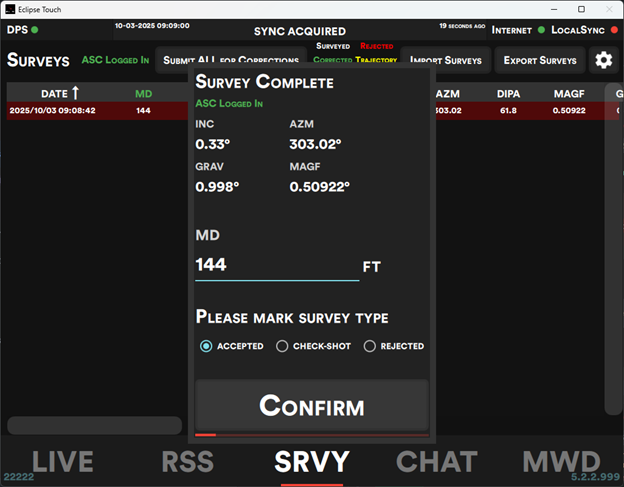
Task: Mark the survey as Rejected
Action: coord(369,346)
